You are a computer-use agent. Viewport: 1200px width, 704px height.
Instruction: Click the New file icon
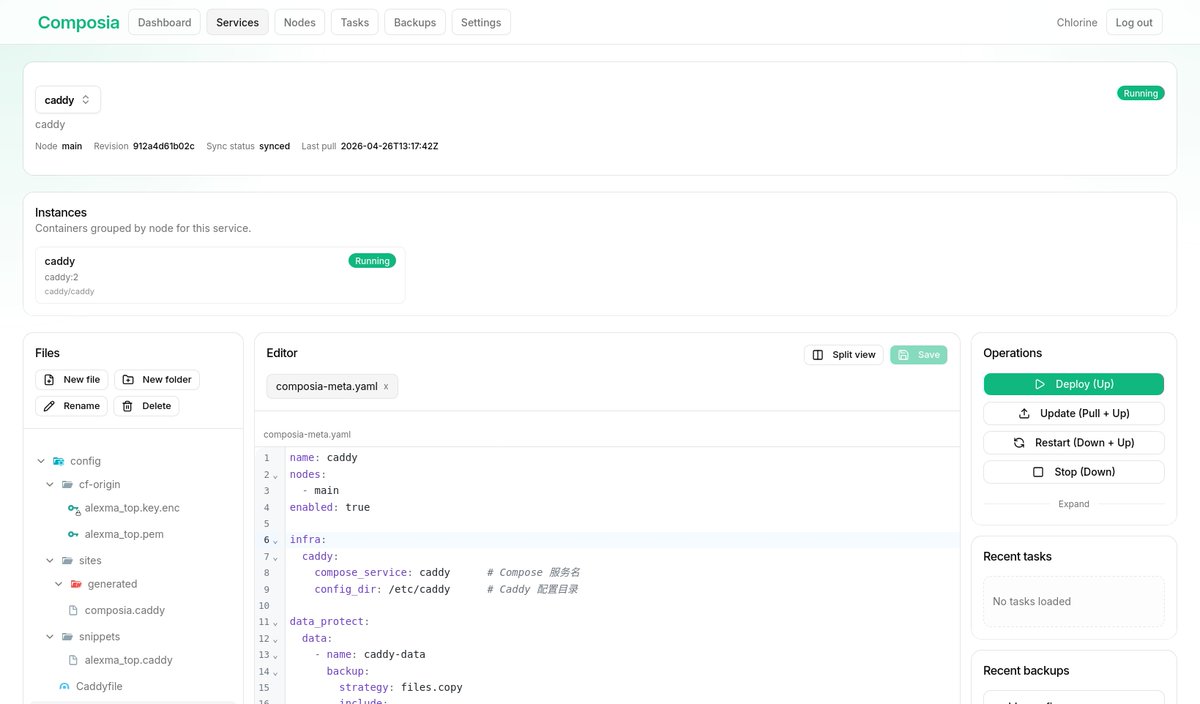49,380
